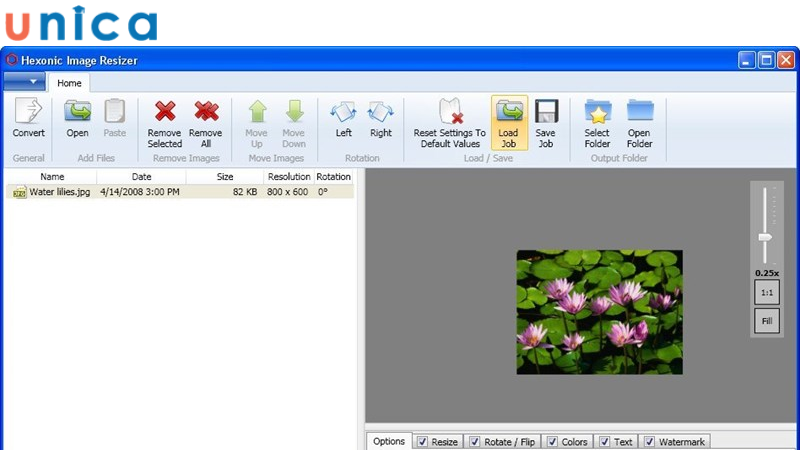Maximize the Hexonic Image Resizer window

[x=766, y=60]
